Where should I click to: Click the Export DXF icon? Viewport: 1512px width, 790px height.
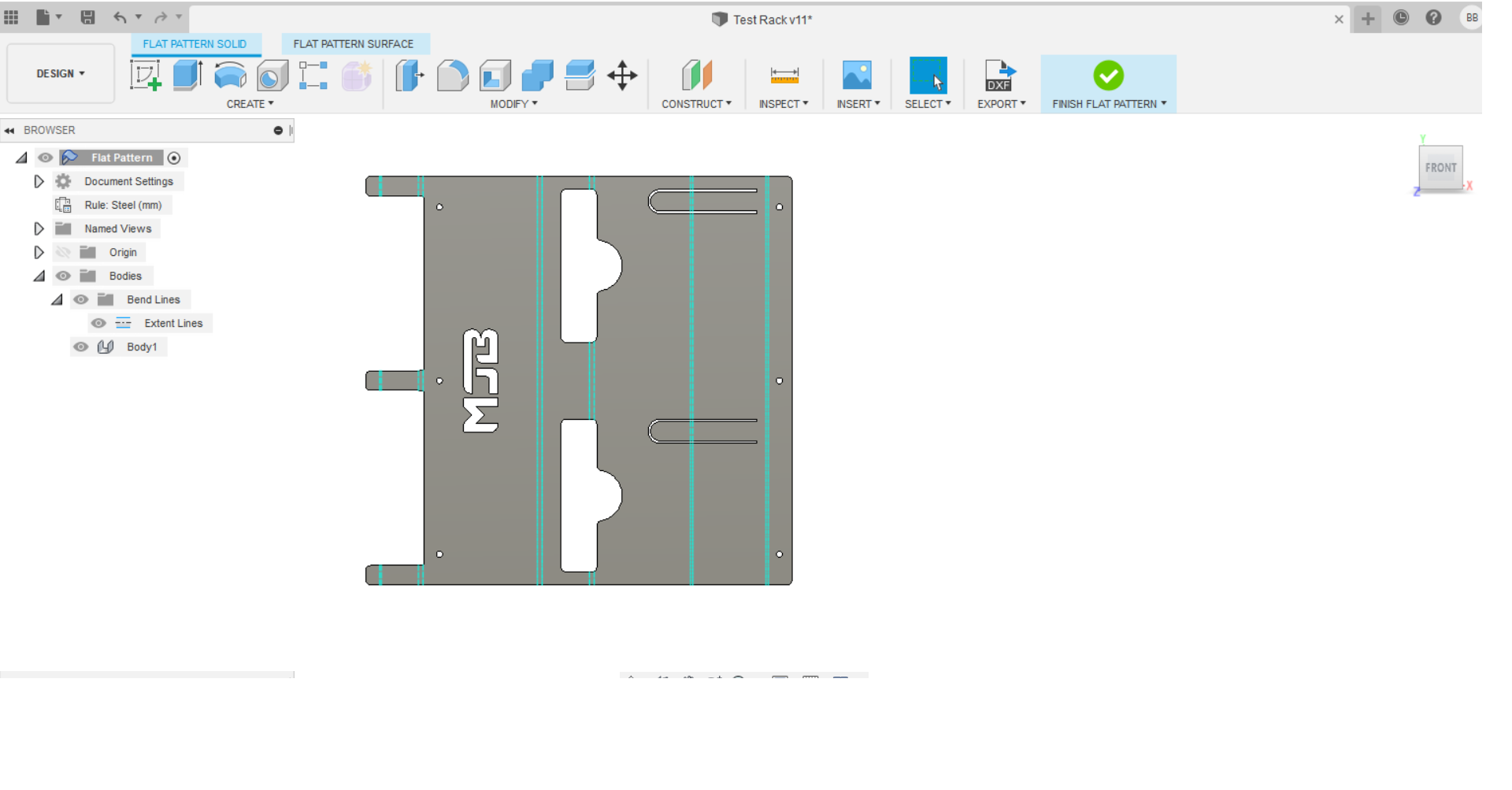tap(1000, 76)
